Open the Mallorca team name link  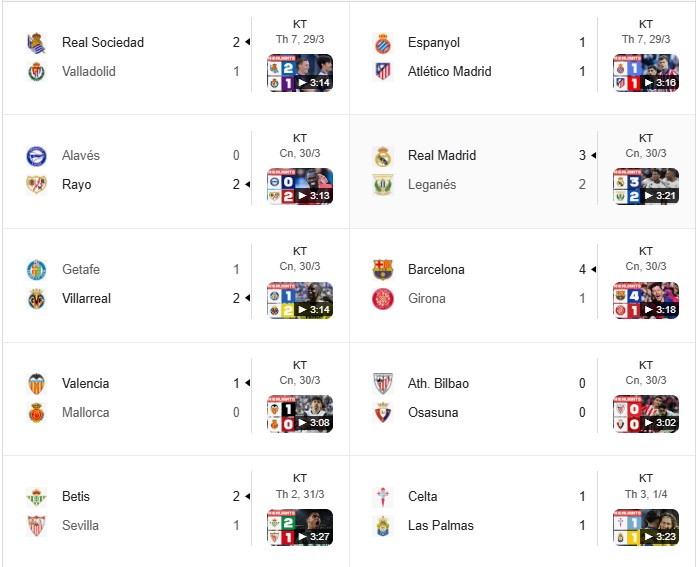click(x=85, y=412)
